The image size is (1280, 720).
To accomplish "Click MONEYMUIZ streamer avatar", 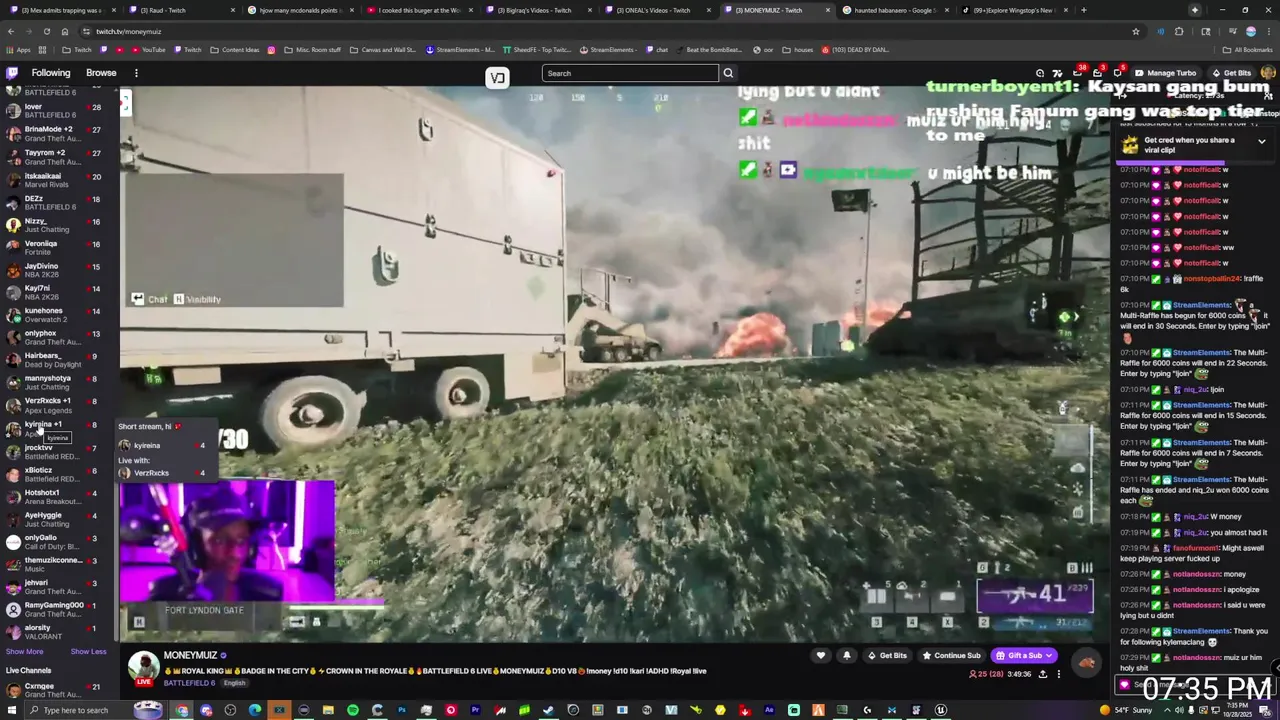I will tap(143, 667).
